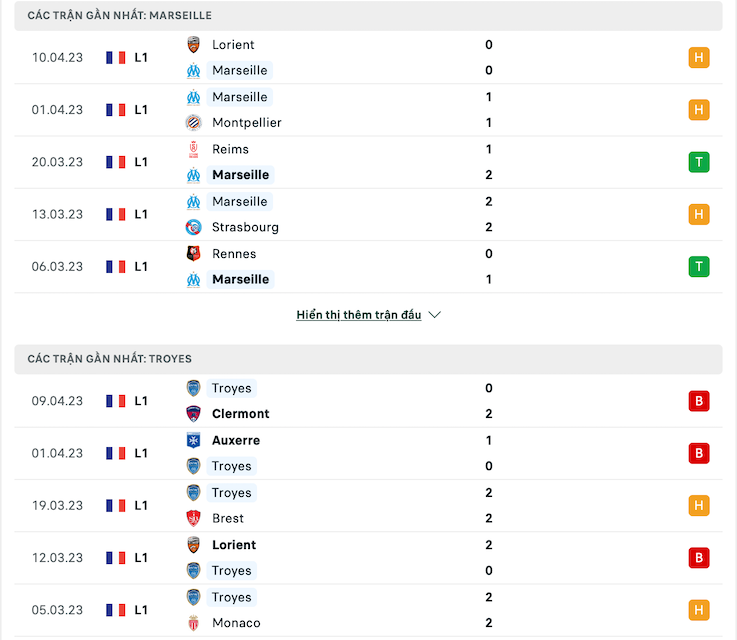
Task: Click the Reims club logo
Action: coord(193,149)
